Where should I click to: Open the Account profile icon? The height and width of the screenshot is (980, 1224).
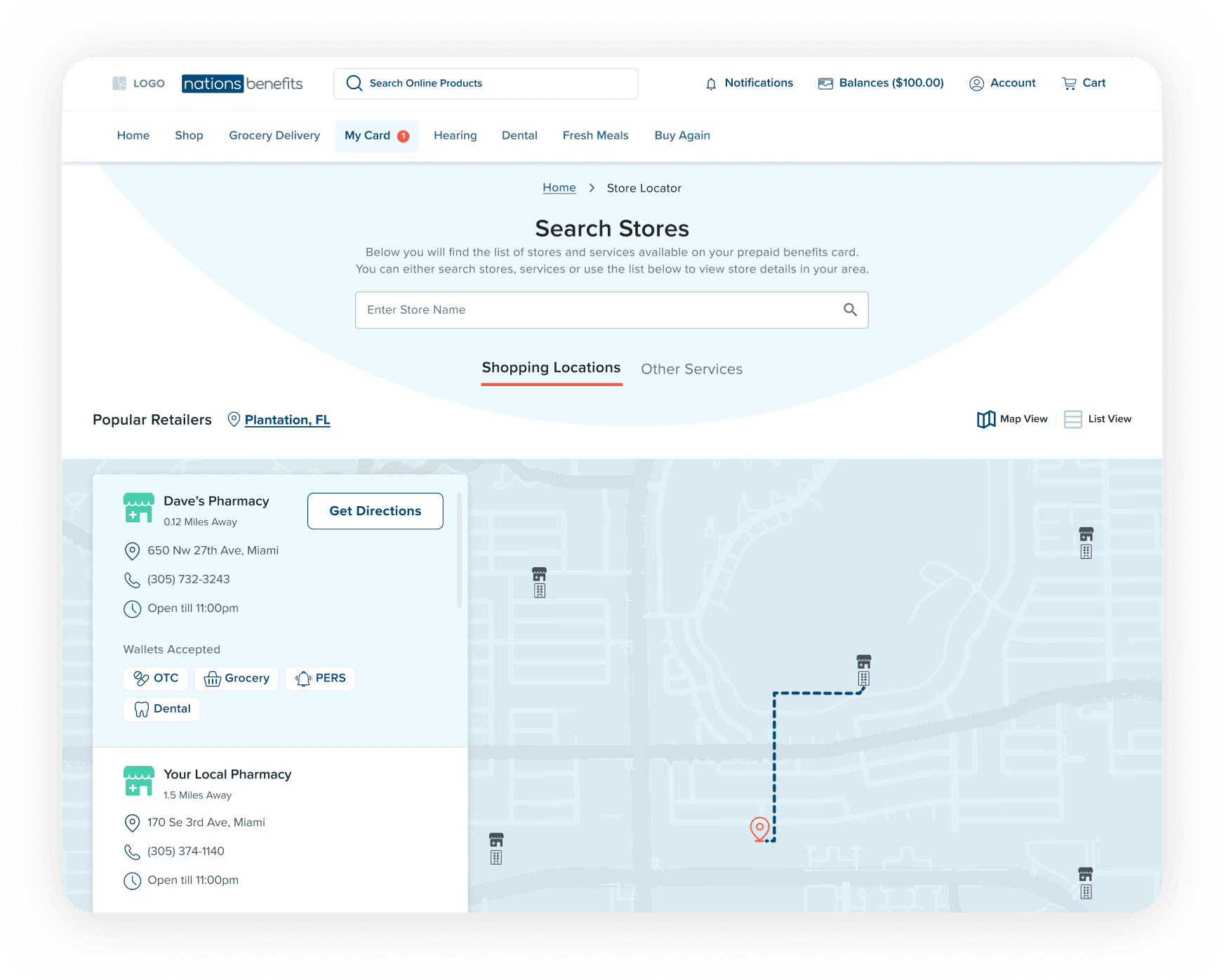(976, 83)
